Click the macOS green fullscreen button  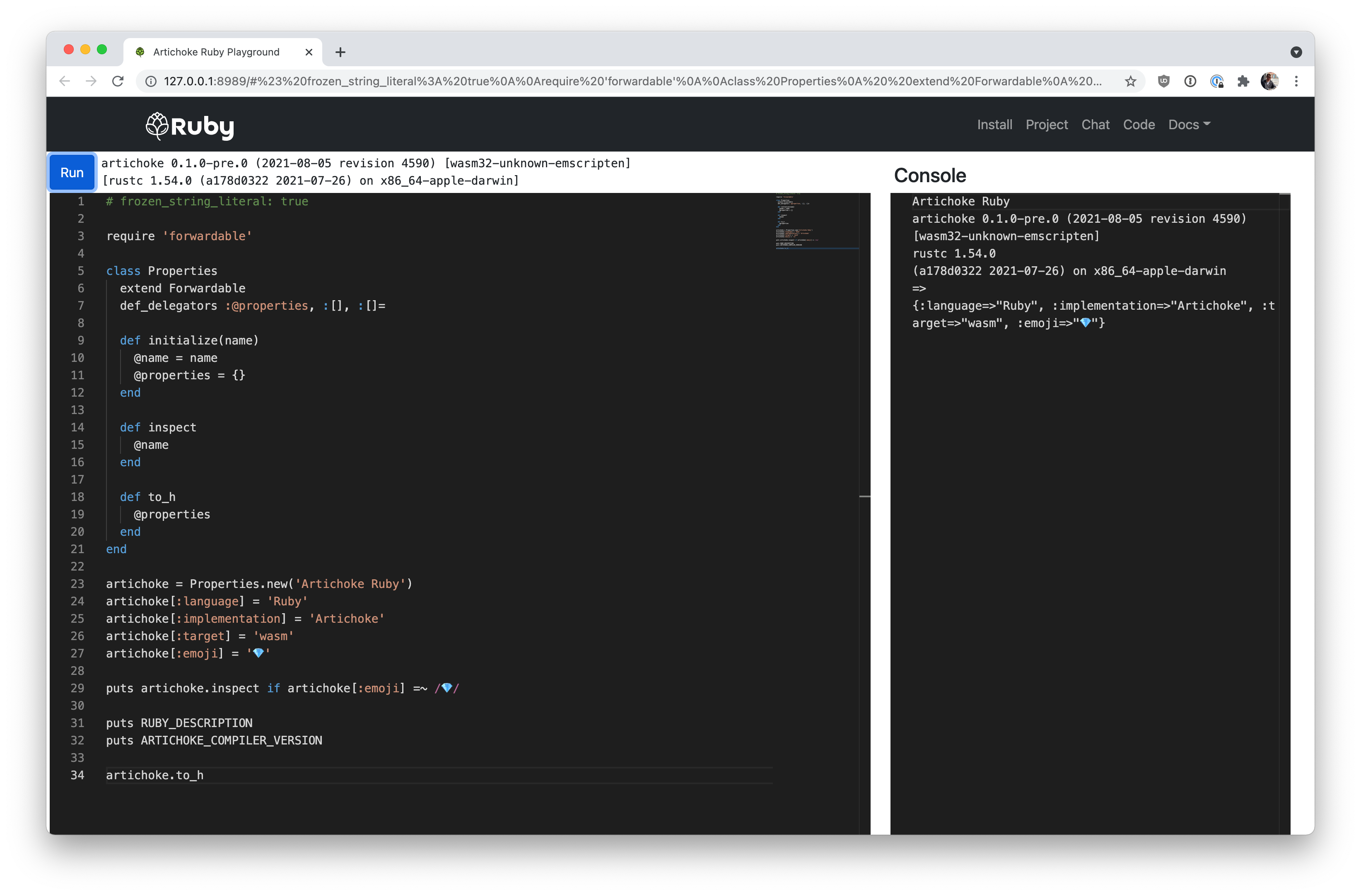coord(102,49)
